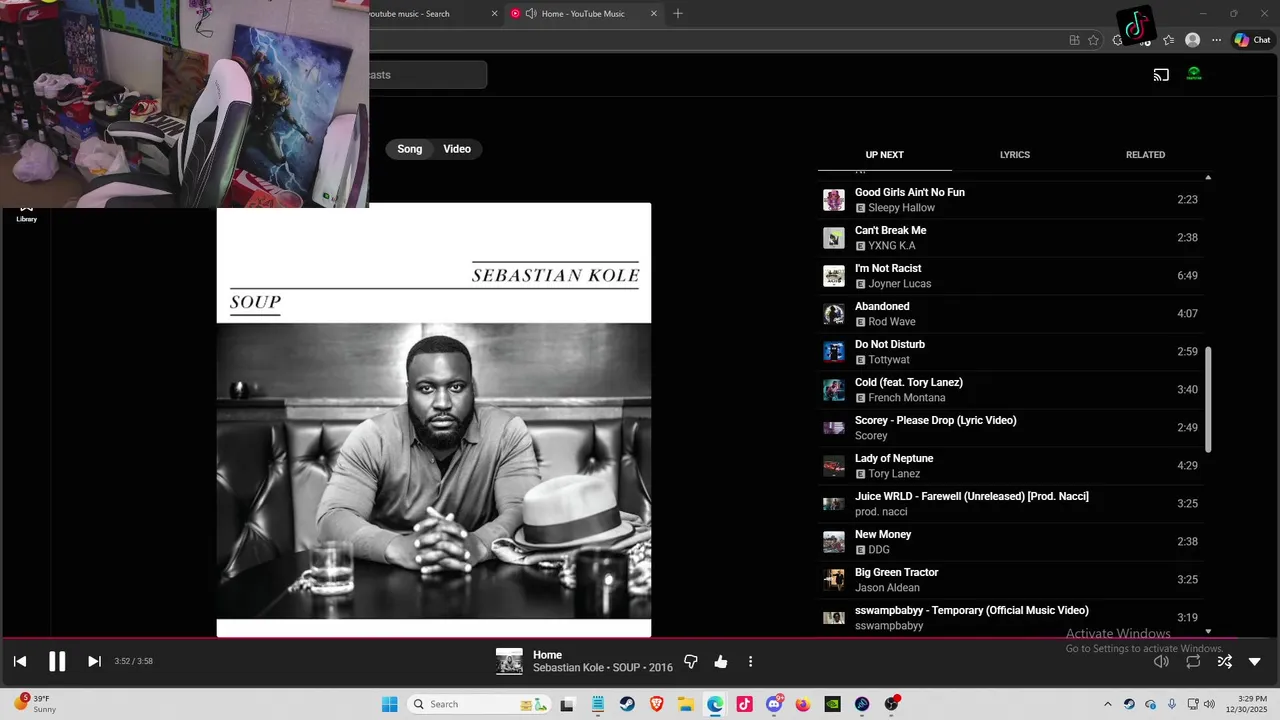Play sswampbabyy - Temporary music video
1280x720 pixels.
pos(1010,618)
